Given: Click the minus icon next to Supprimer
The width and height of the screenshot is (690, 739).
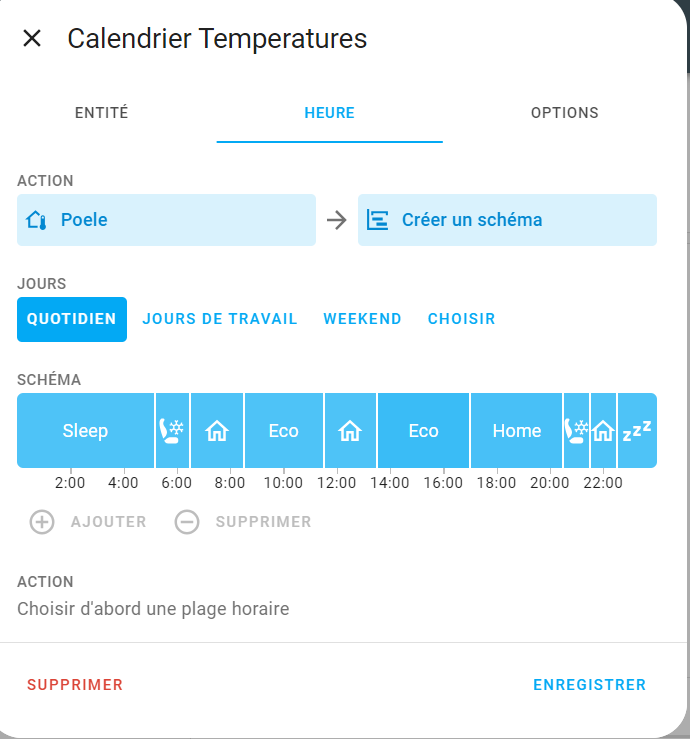Looking at the screenshot, I should (187, 522).
